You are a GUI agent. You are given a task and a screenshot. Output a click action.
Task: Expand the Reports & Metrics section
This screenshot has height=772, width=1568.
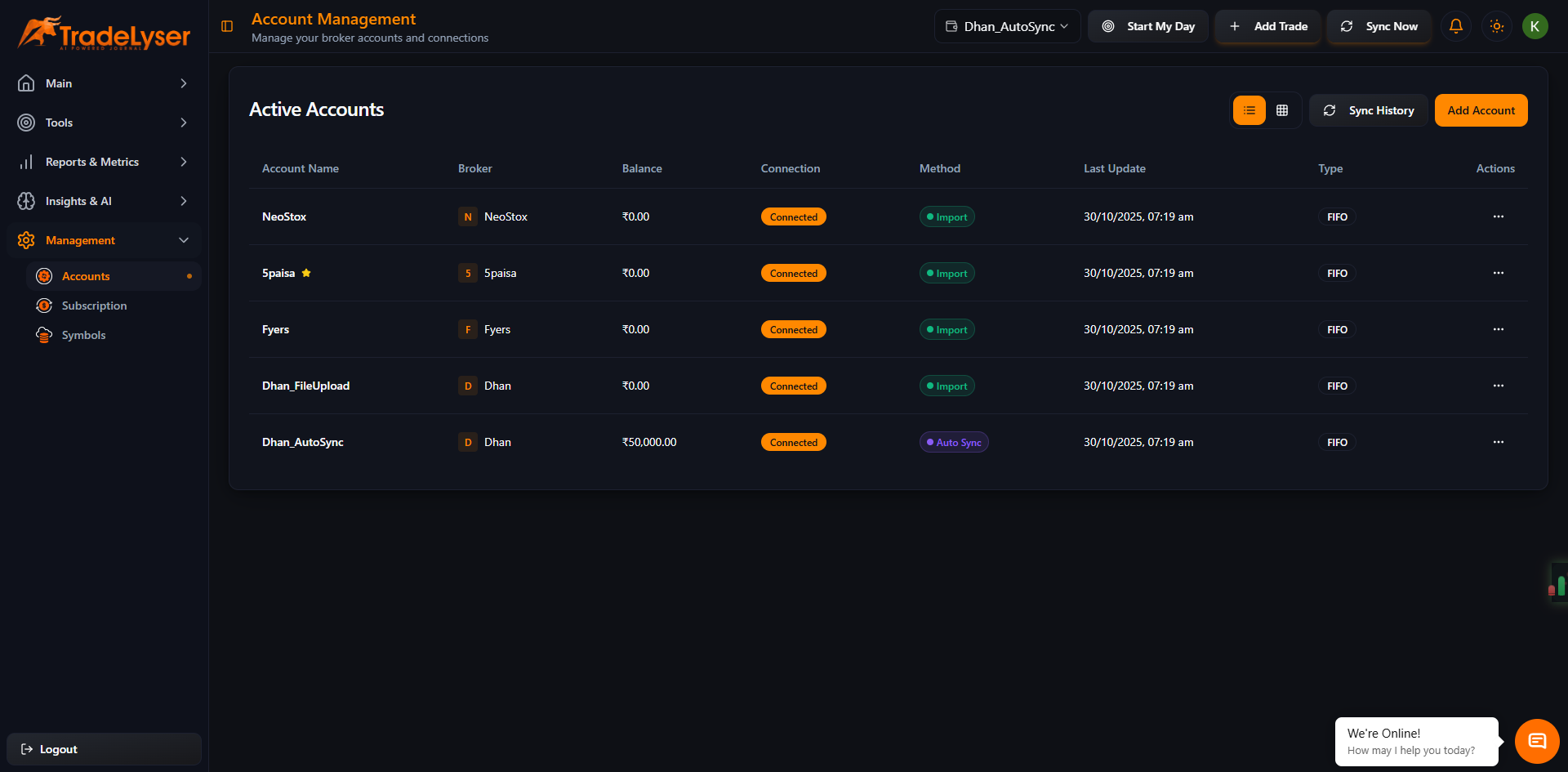click(x=104, y=162)
